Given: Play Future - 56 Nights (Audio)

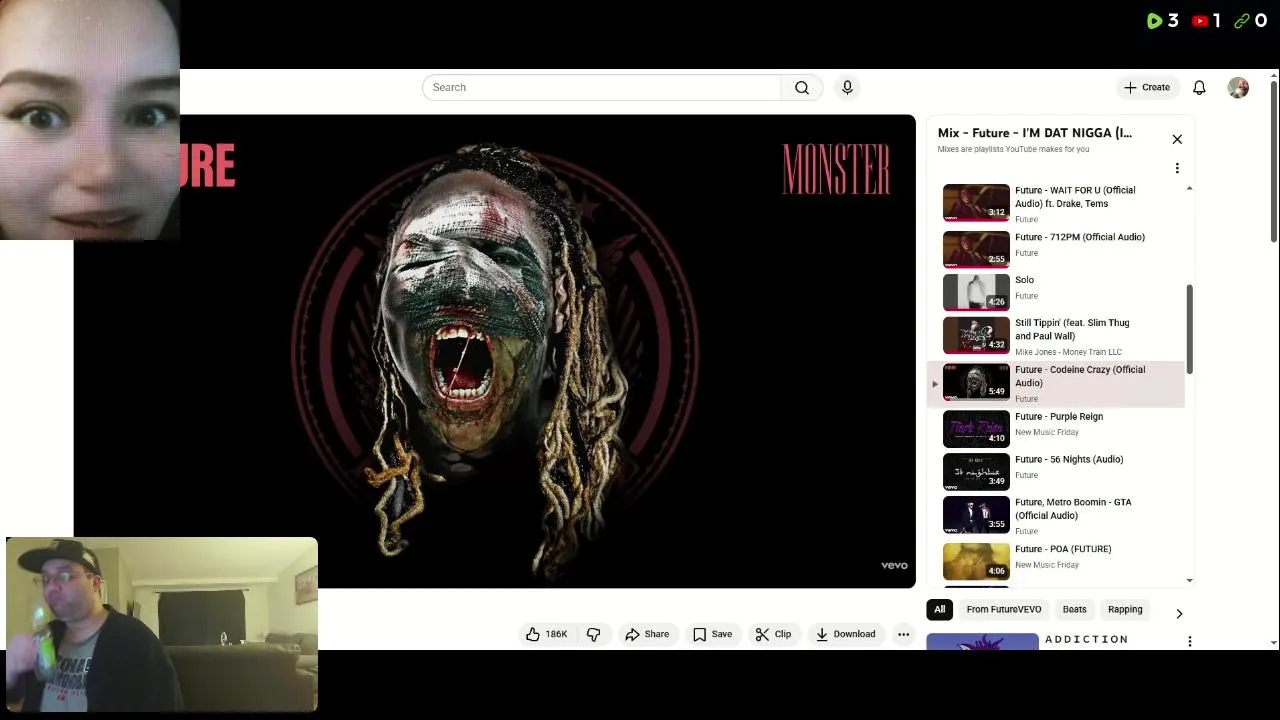Looking at the screenshot, I should (1069, 459).
